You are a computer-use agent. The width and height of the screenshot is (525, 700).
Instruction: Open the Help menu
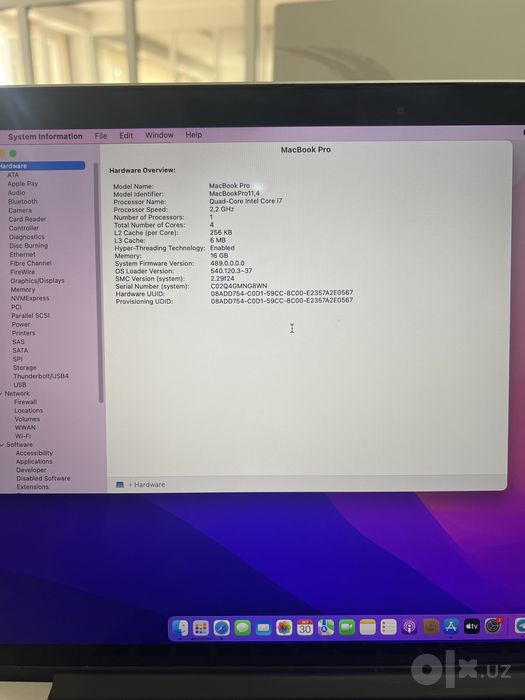pos(194,134)
